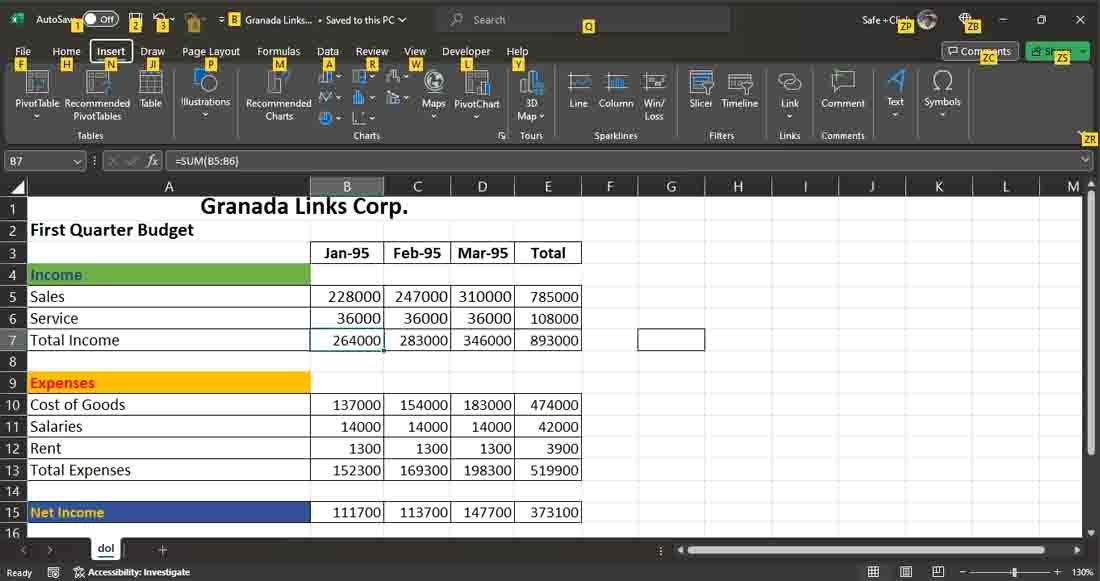
Task: Insert a Win/Loss sparkline
Action: [x=654, y=95]
